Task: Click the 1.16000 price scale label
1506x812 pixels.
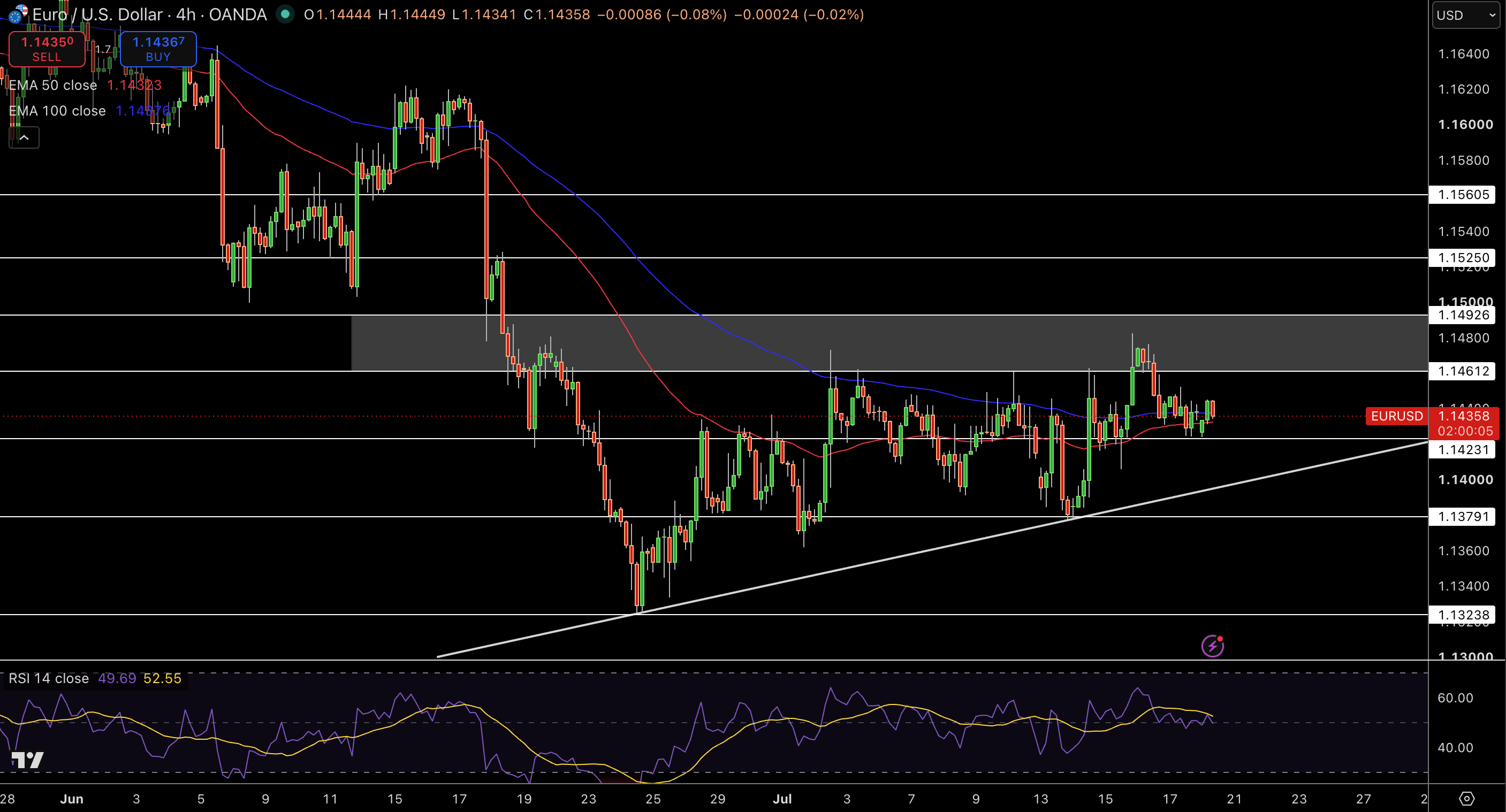Action: point(1465,125)
